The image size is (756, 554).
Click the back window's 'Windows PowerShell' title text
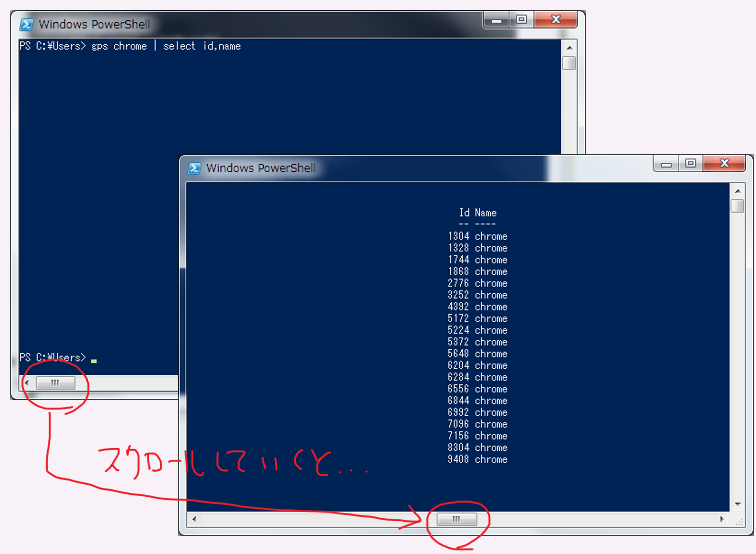point(94,24)
